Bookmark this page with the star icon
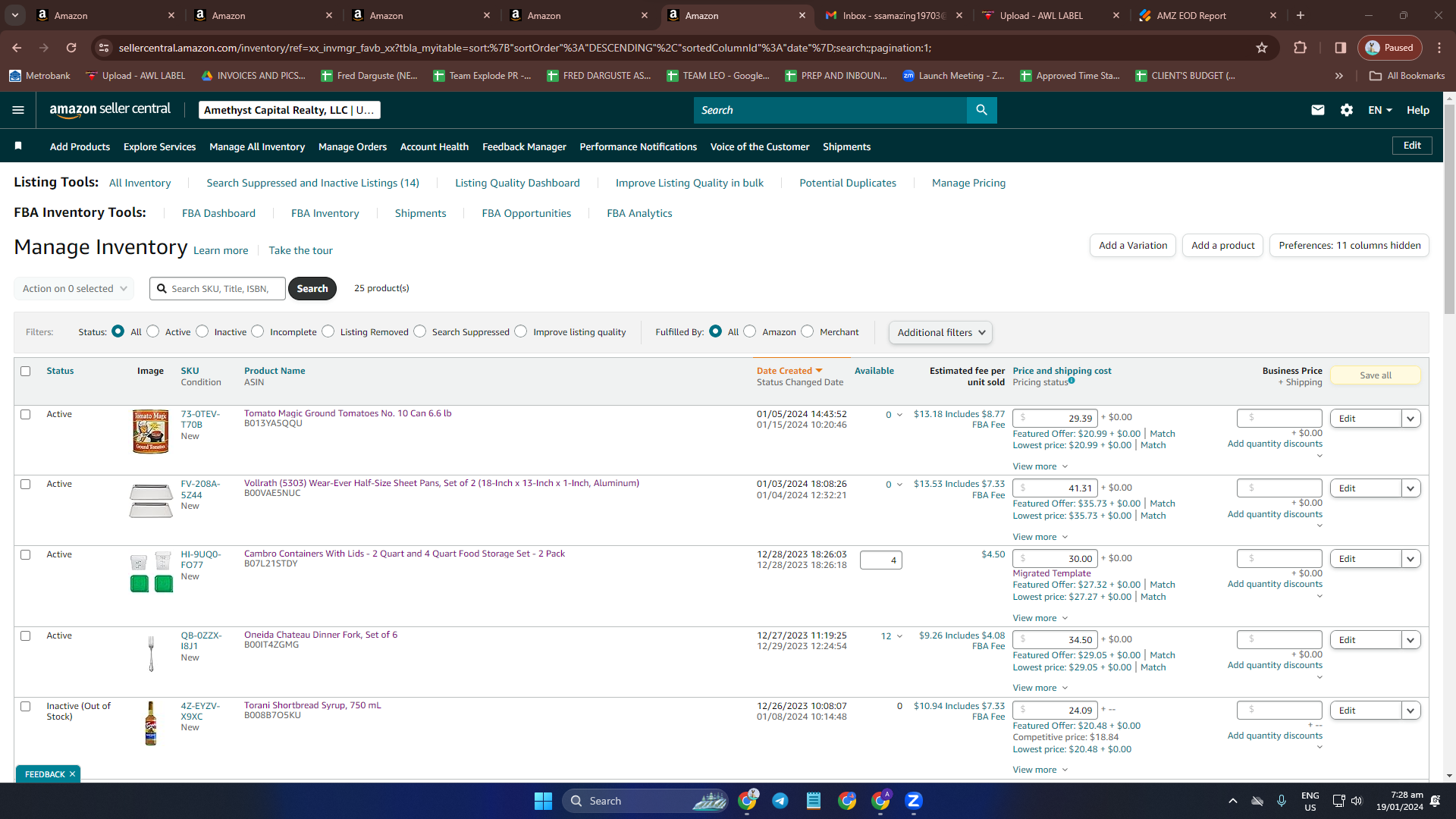 [x=1262, y=48]
